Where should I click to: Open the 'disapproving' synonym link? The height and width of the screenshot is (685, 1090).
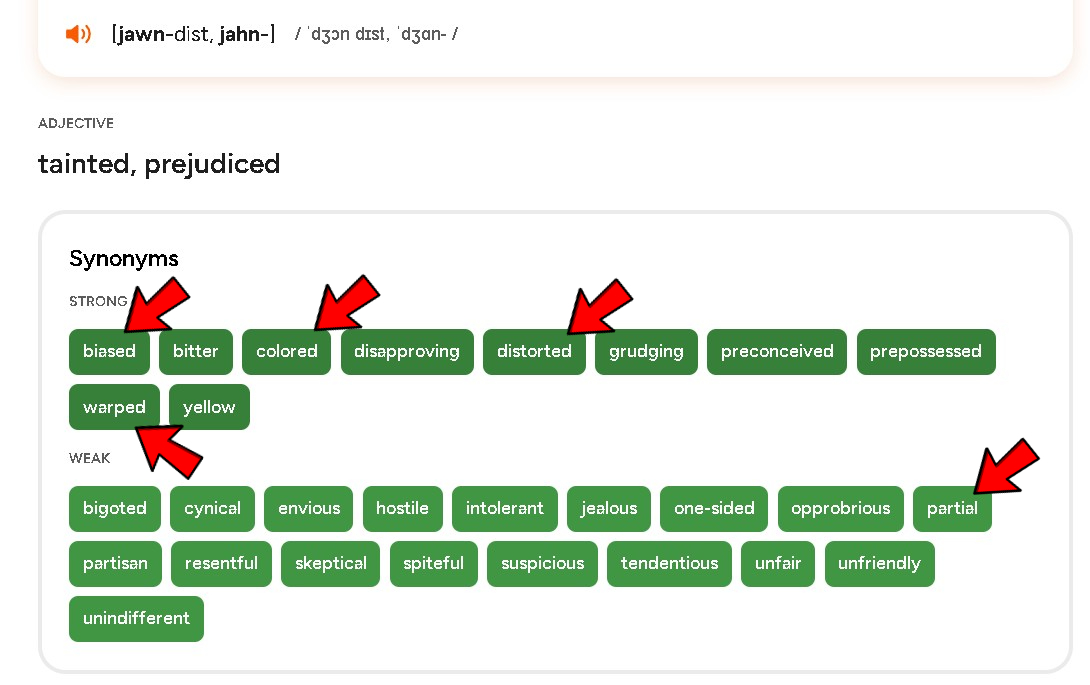406,352
